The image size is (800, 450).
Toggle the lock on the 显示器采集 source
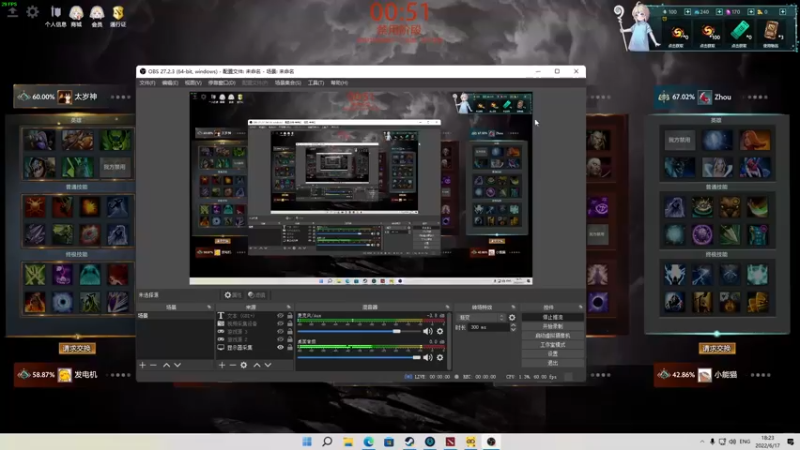pyautogui.click(x=290, y=347)
